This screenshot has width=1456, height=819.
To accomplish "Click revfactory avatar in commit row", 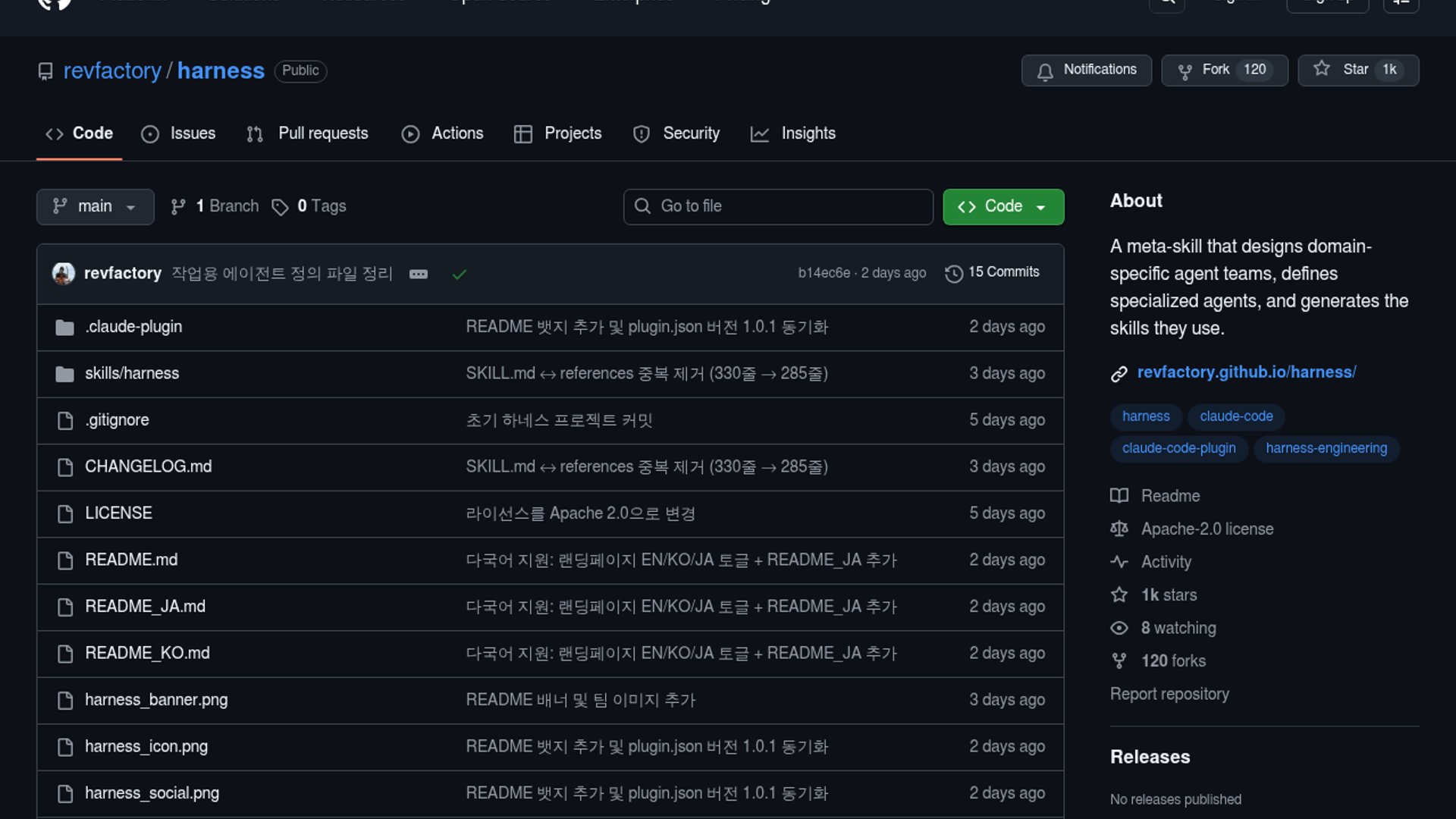I will 64,273.
